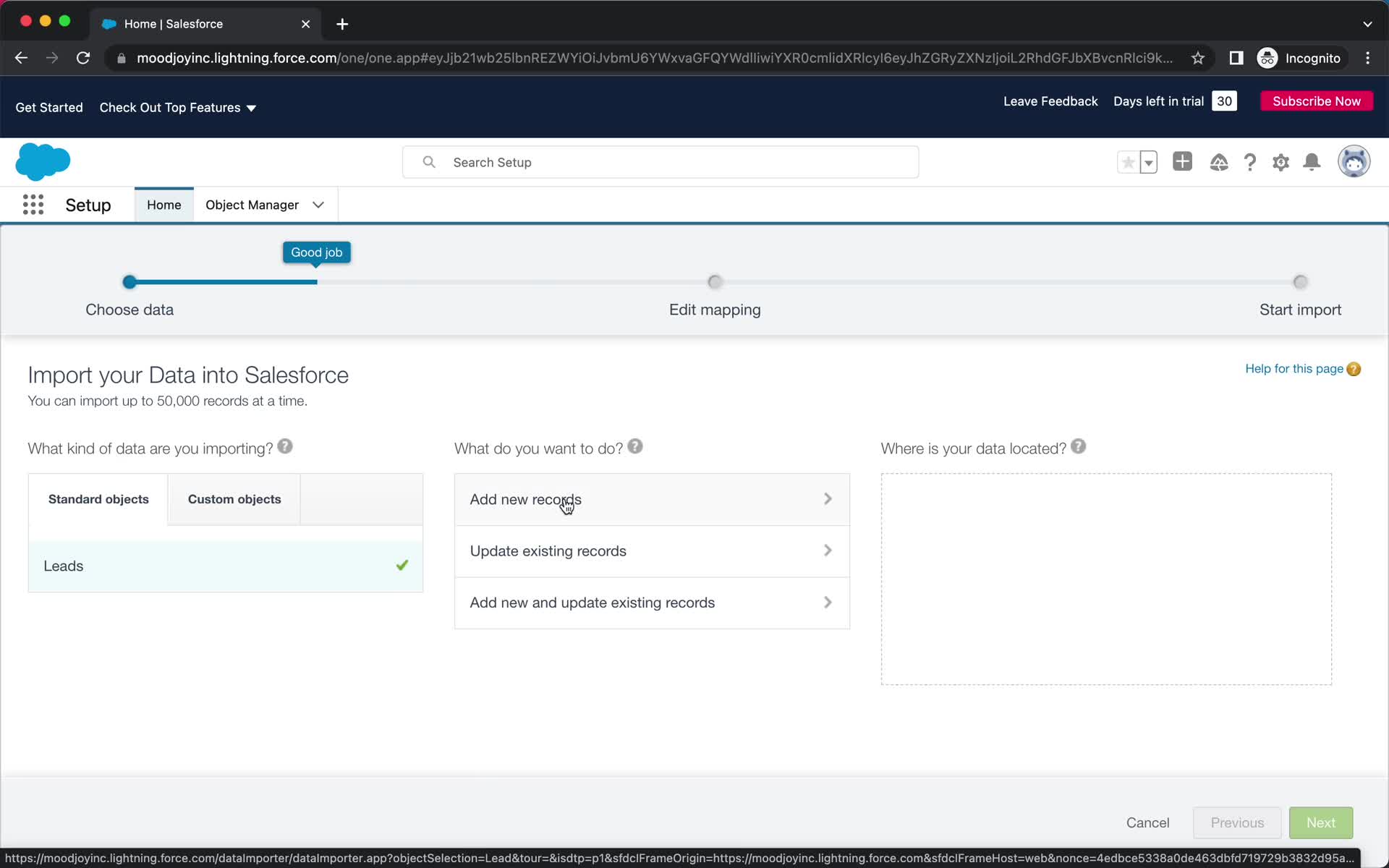1389x868 pixels.
Task: Click the orange help icon next to Help for this page
Action: pyautogui.click(x=1354, y=369)
